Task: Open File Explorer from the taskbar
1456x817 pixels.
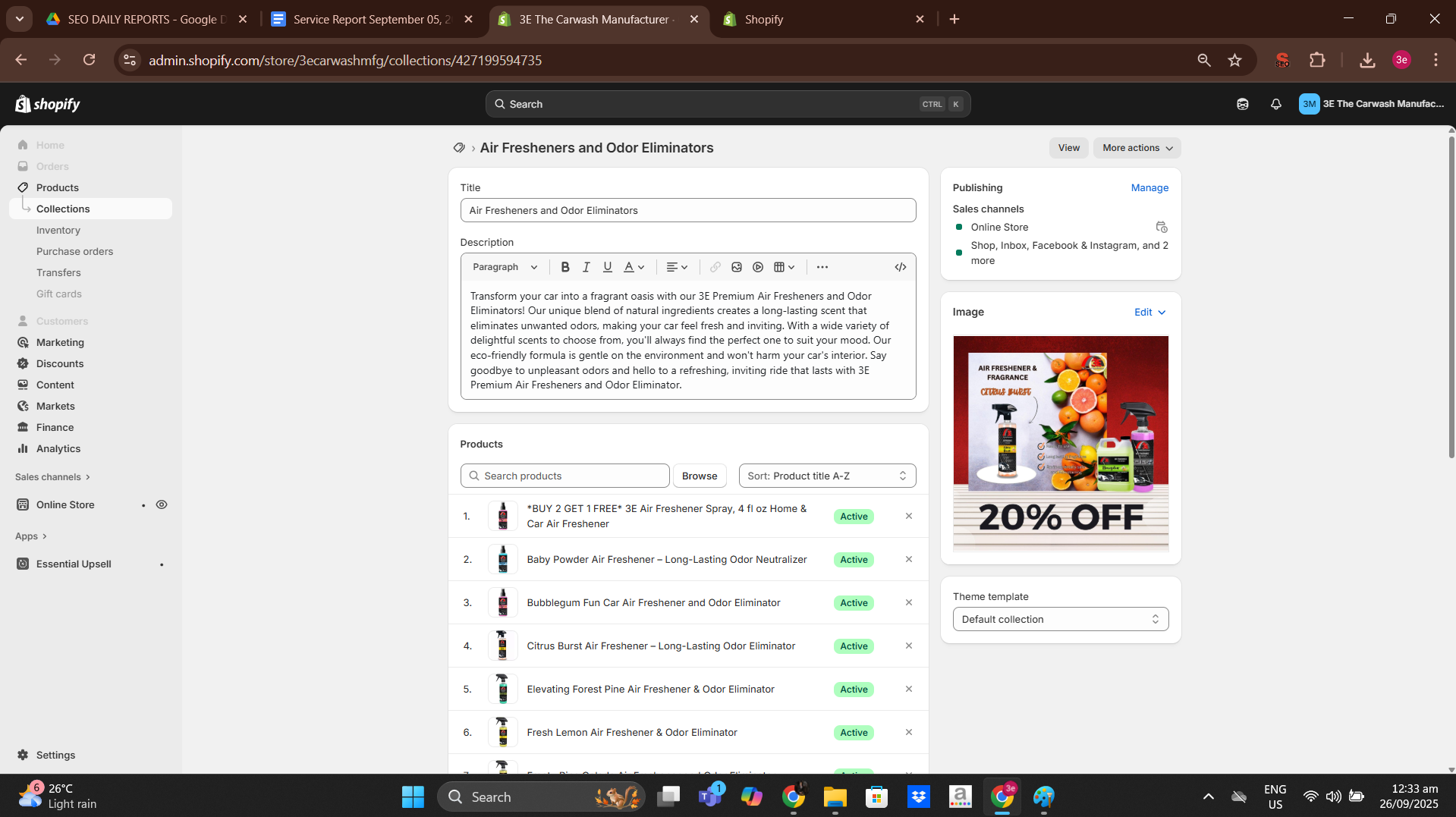Action: (835, 797)
